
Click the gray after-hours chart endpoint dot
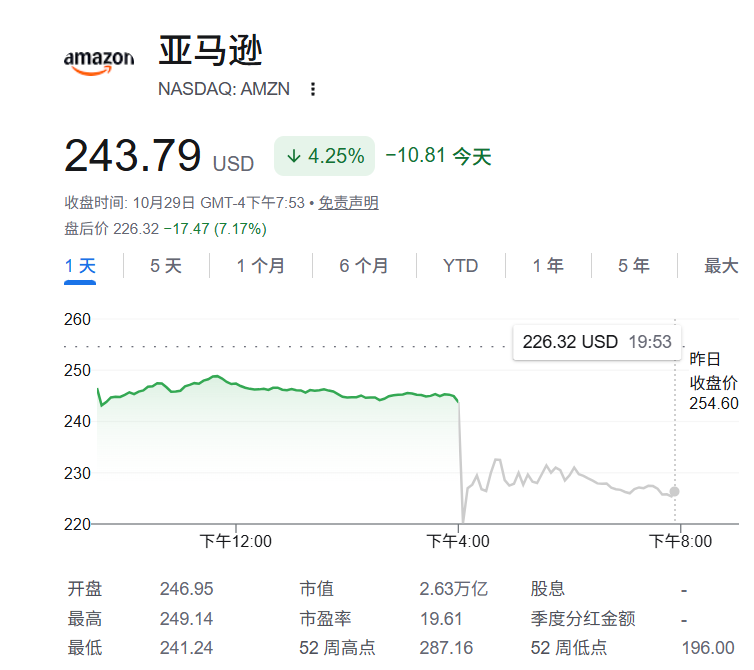click(675, 492)
